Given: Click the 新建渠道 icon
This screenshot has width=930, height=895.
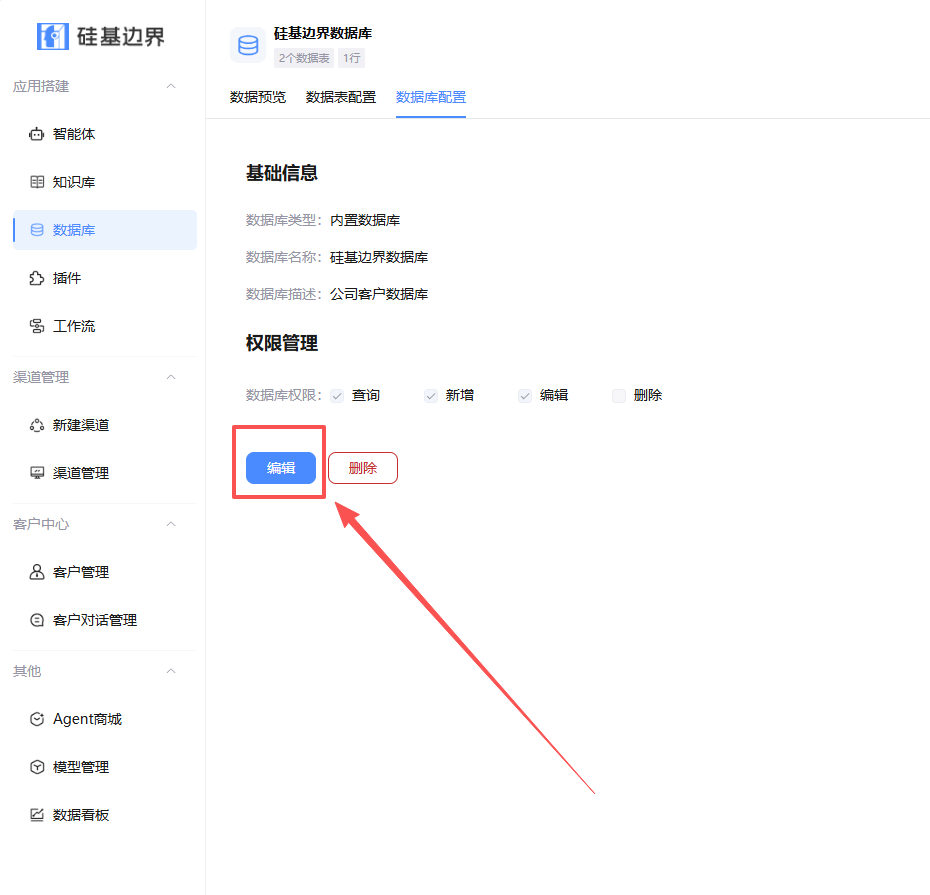Looking at the screenshot, I should point(37,425).
